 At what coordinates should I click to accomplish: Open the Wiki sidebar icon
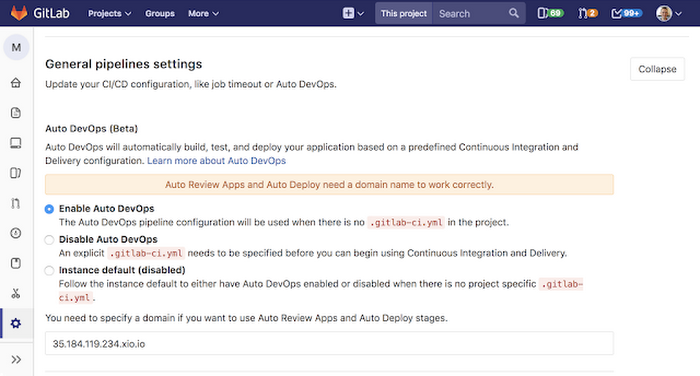[16, 263]
